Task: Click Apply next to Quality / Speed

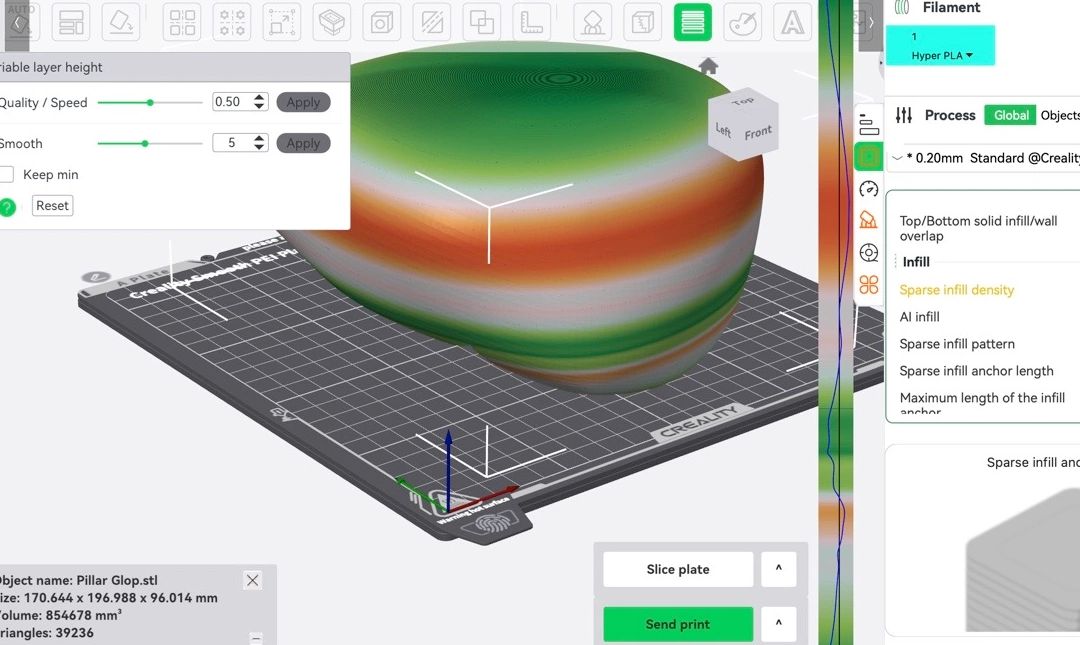Action: coord(303,102)
